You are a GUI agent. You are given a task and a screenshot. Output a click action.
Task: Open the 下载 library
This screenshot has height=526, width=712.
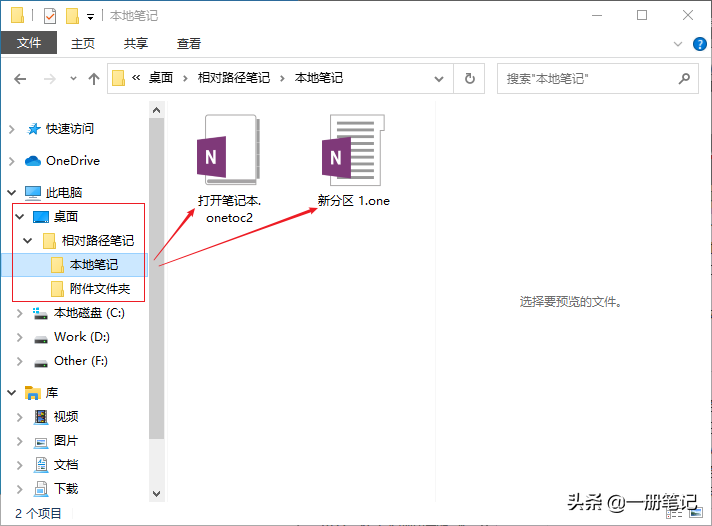pyautogui.click(x=66, y=489)
